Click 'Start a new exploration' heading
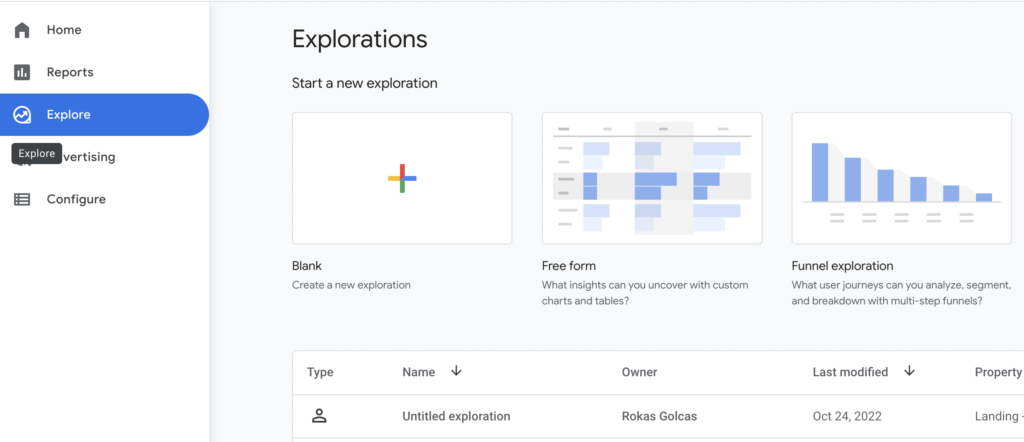This screenshot has height=442, width=1024. click(x=364, y=83)
